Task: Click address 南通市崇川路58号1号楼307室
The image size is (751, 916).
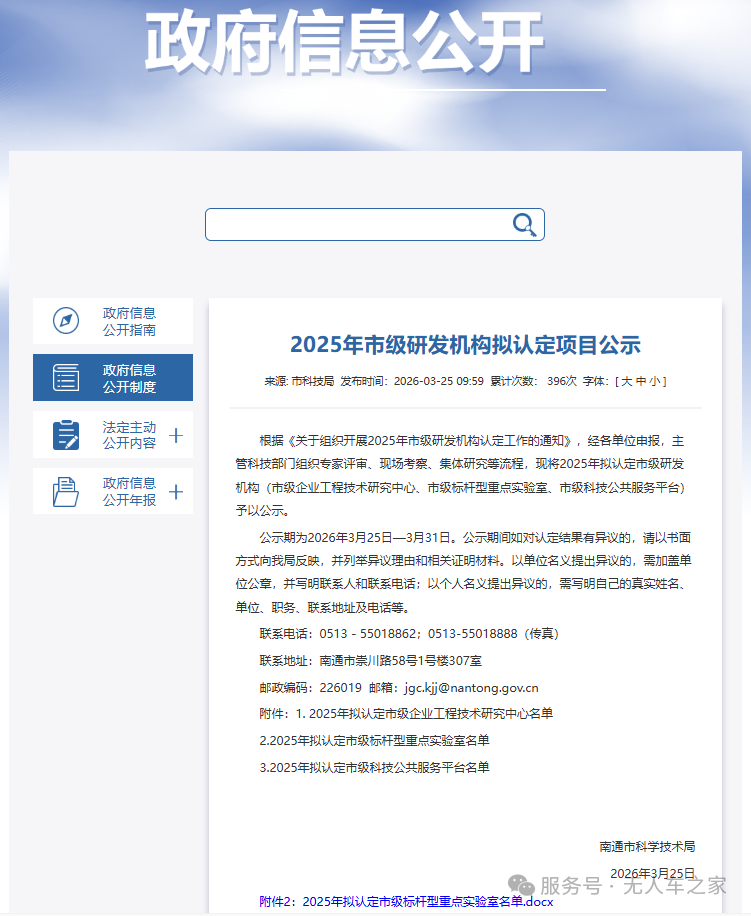Action: pyautogui.click(x=401, y=661)
